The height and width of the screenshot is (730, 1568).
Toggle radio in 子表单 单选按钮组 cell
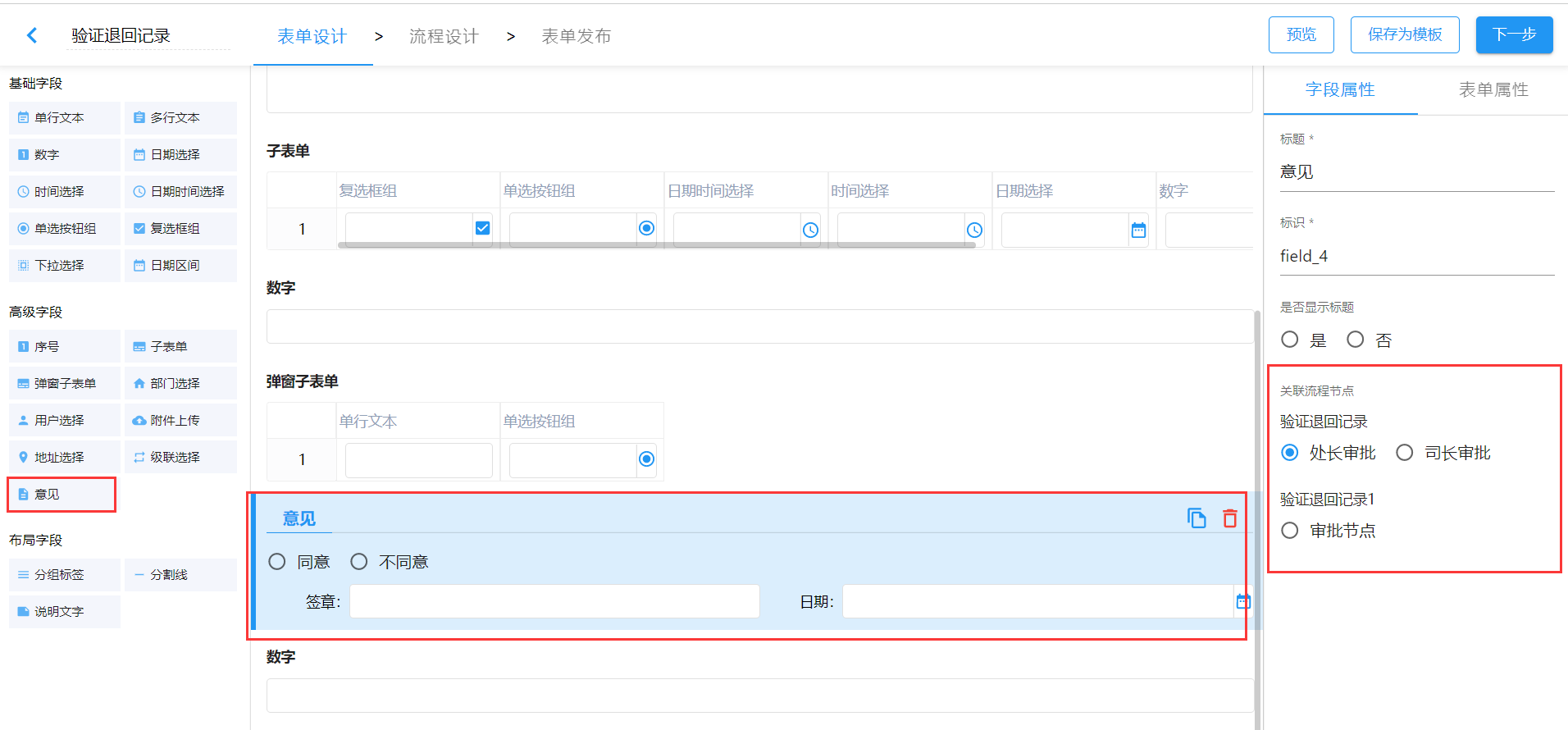click(647, 228)
